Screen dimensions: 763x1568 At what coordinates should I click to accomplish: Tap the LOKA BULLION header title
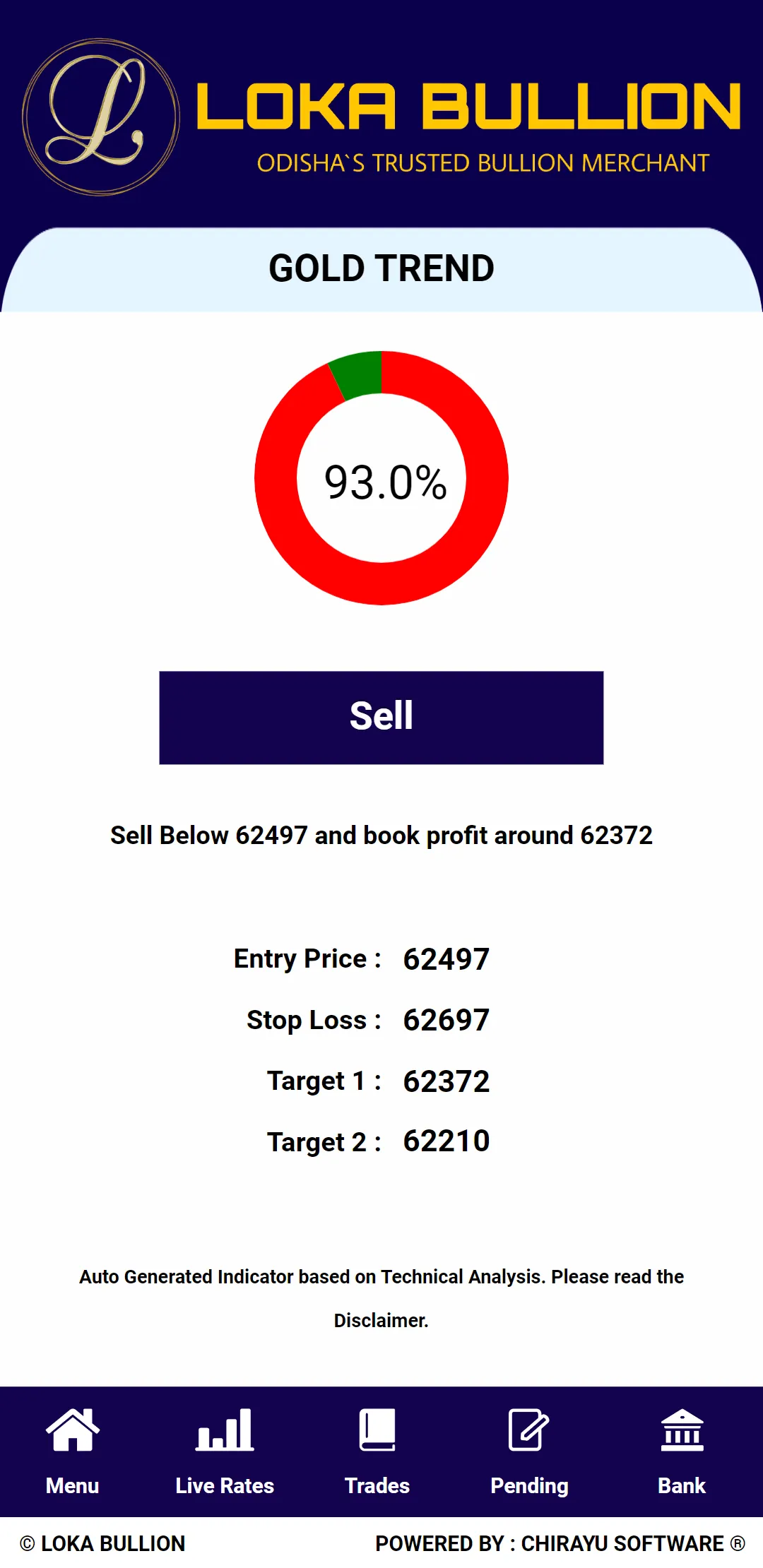tap(468, 107)
